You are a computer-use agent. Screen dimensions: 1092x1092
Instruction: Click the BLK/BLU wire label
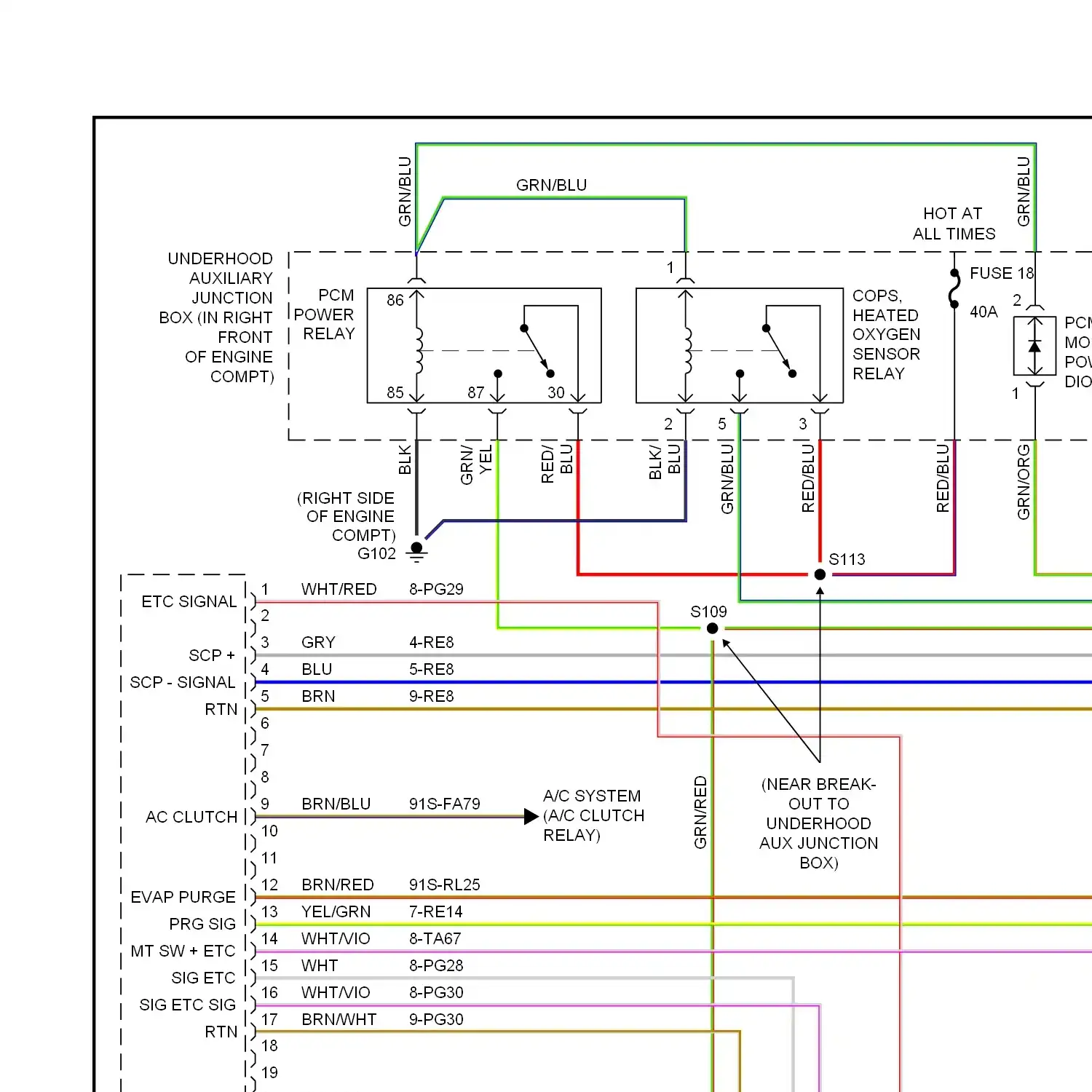[665, 462]
